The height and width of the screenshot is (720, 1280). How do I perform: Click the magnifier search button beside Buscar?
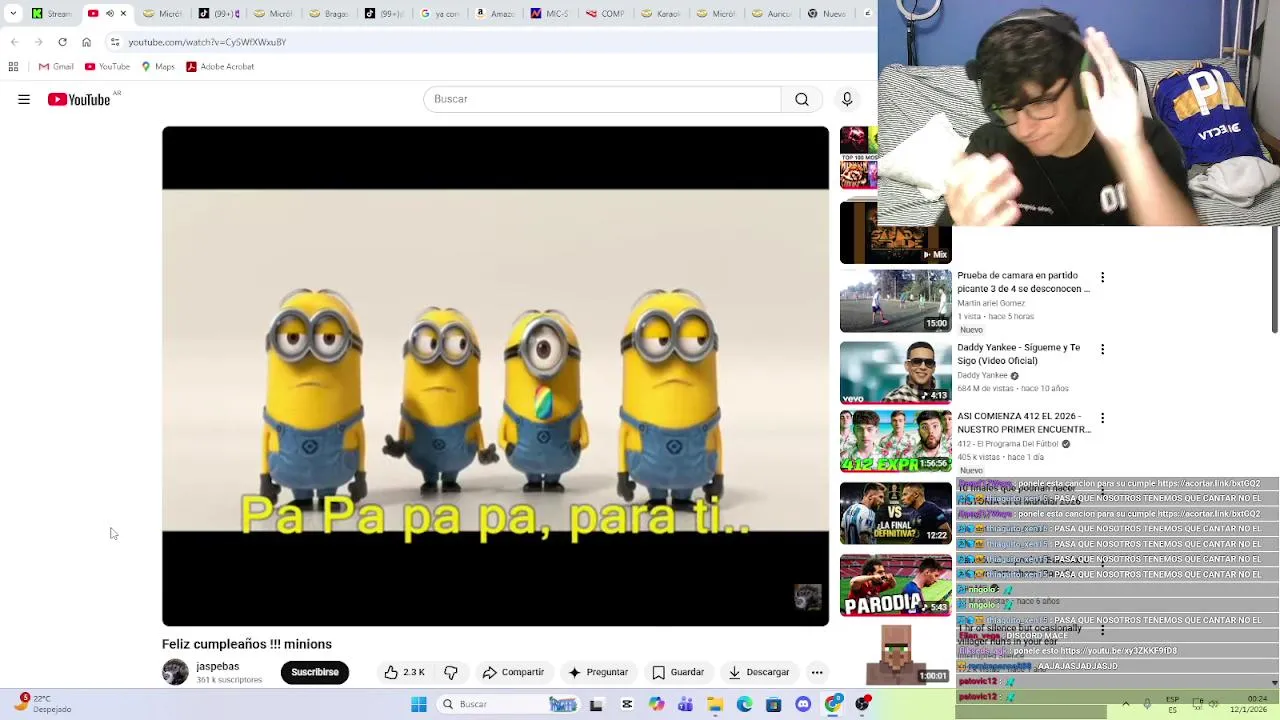(x=802, y=99)
